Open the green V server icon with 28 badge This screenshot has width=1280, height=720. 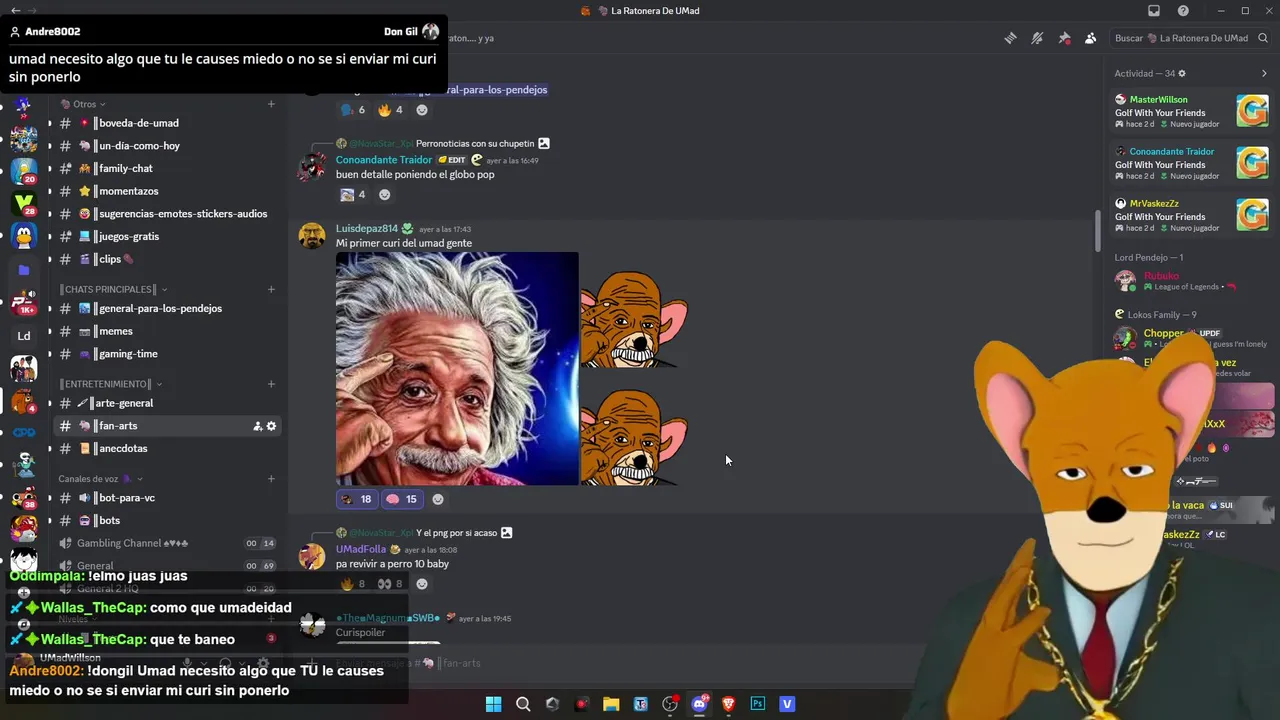click(x=24, y=203)
